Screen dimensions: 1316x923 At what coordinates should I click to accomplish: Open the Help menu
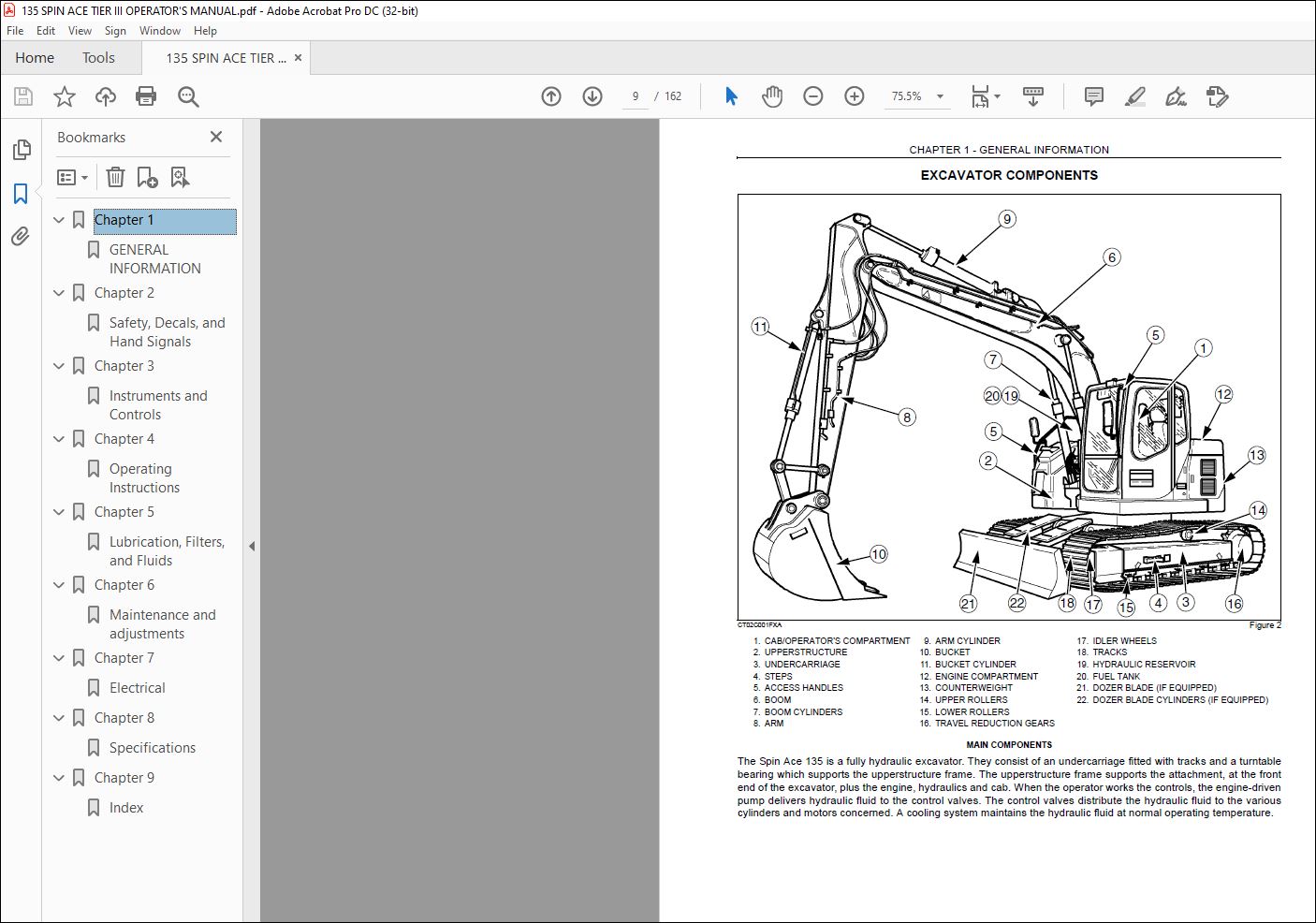[205, 31]
